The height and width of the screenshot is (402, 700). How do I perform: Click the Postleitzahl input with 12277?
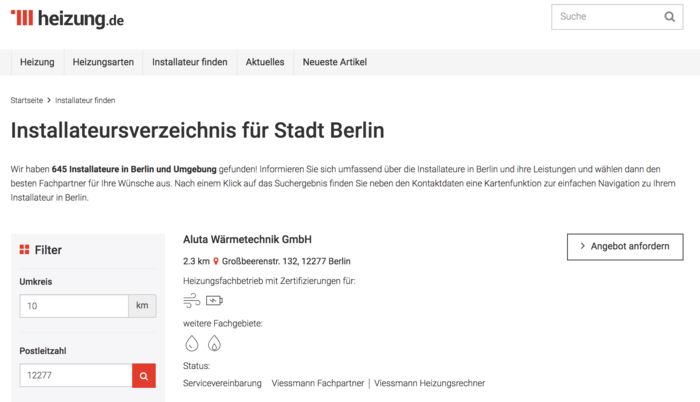click(76, 375)
